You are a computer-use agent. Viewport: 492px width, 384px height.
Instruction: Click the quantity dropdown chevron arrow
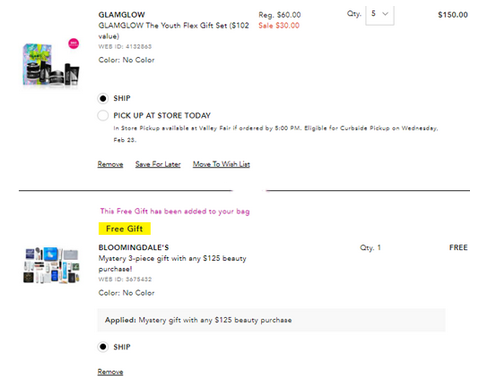(x=385, y=14)
